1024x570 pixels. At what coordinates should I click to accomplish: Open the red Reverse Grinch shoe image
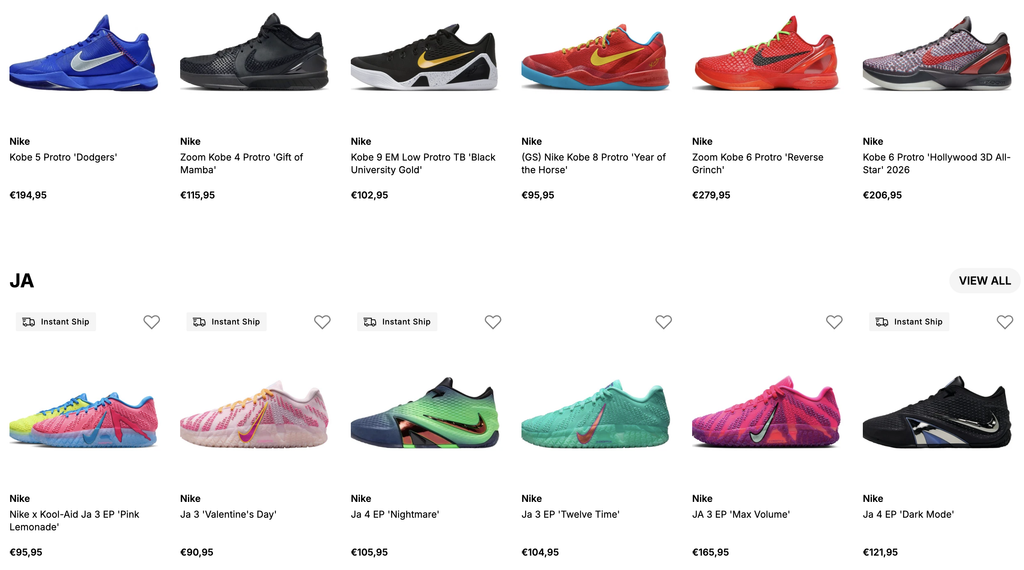click(x=765, y=54)
